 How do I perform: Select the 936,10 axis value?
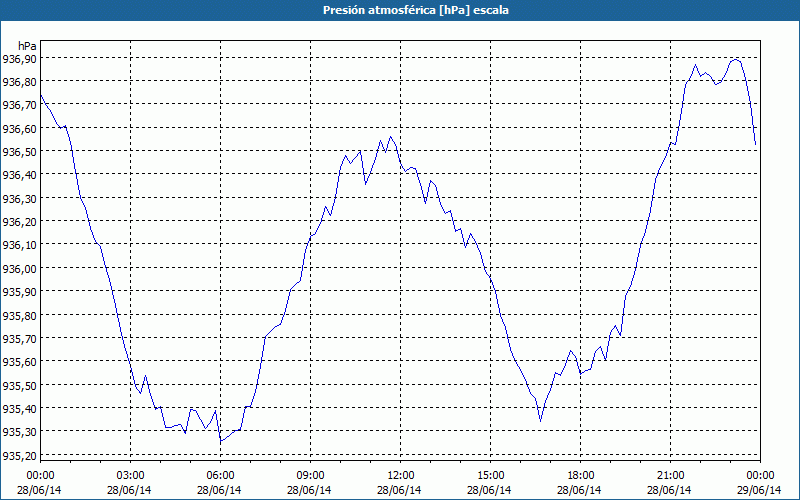pyautogui.click(x=20, y=245)
